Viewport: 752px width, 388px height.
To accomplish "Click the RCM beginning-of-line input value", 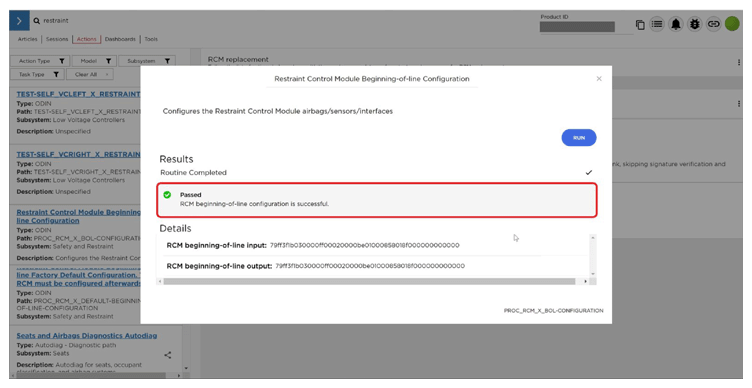I will [364, 245].
